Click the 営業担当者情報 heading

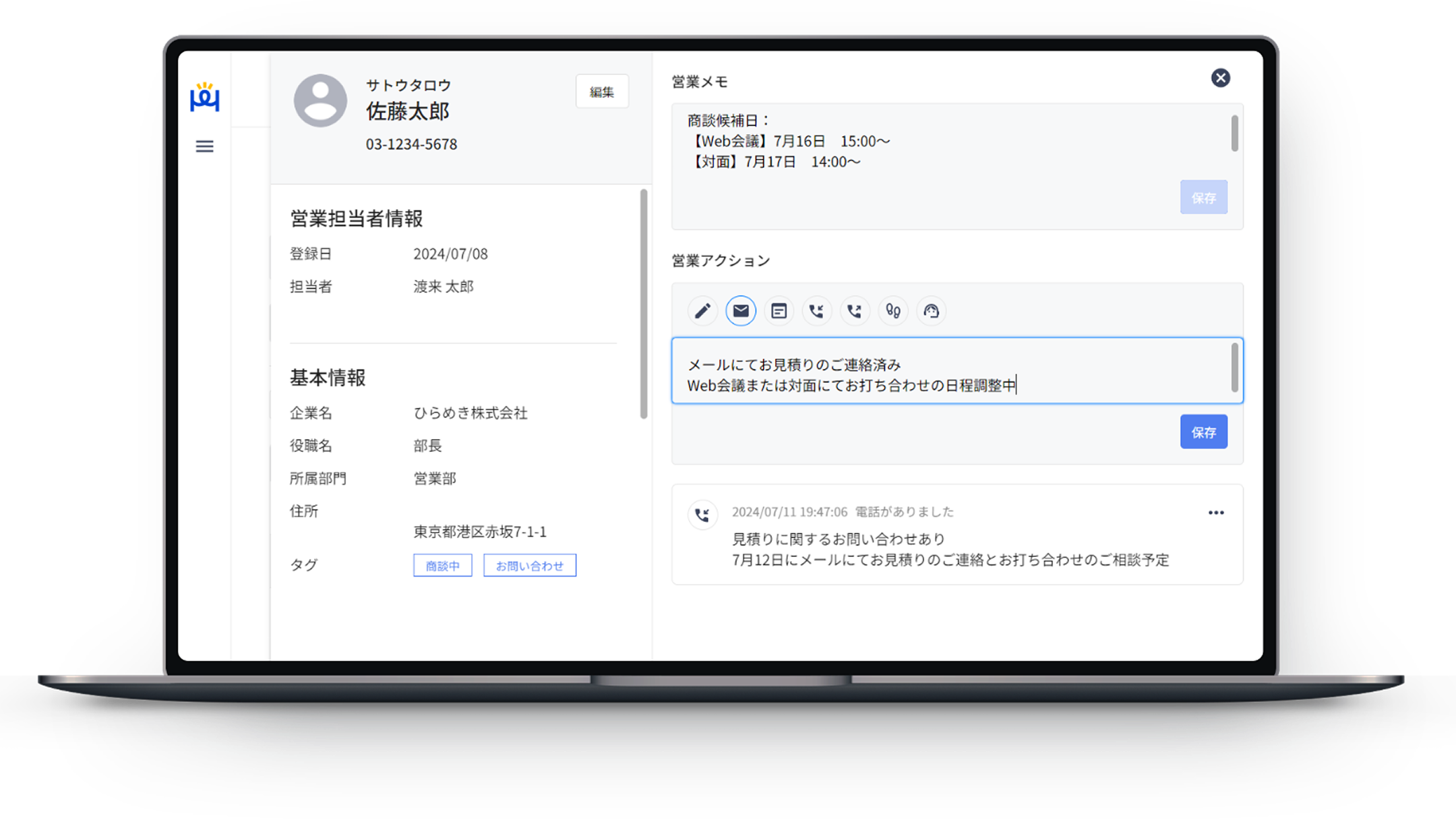(357, 218)
